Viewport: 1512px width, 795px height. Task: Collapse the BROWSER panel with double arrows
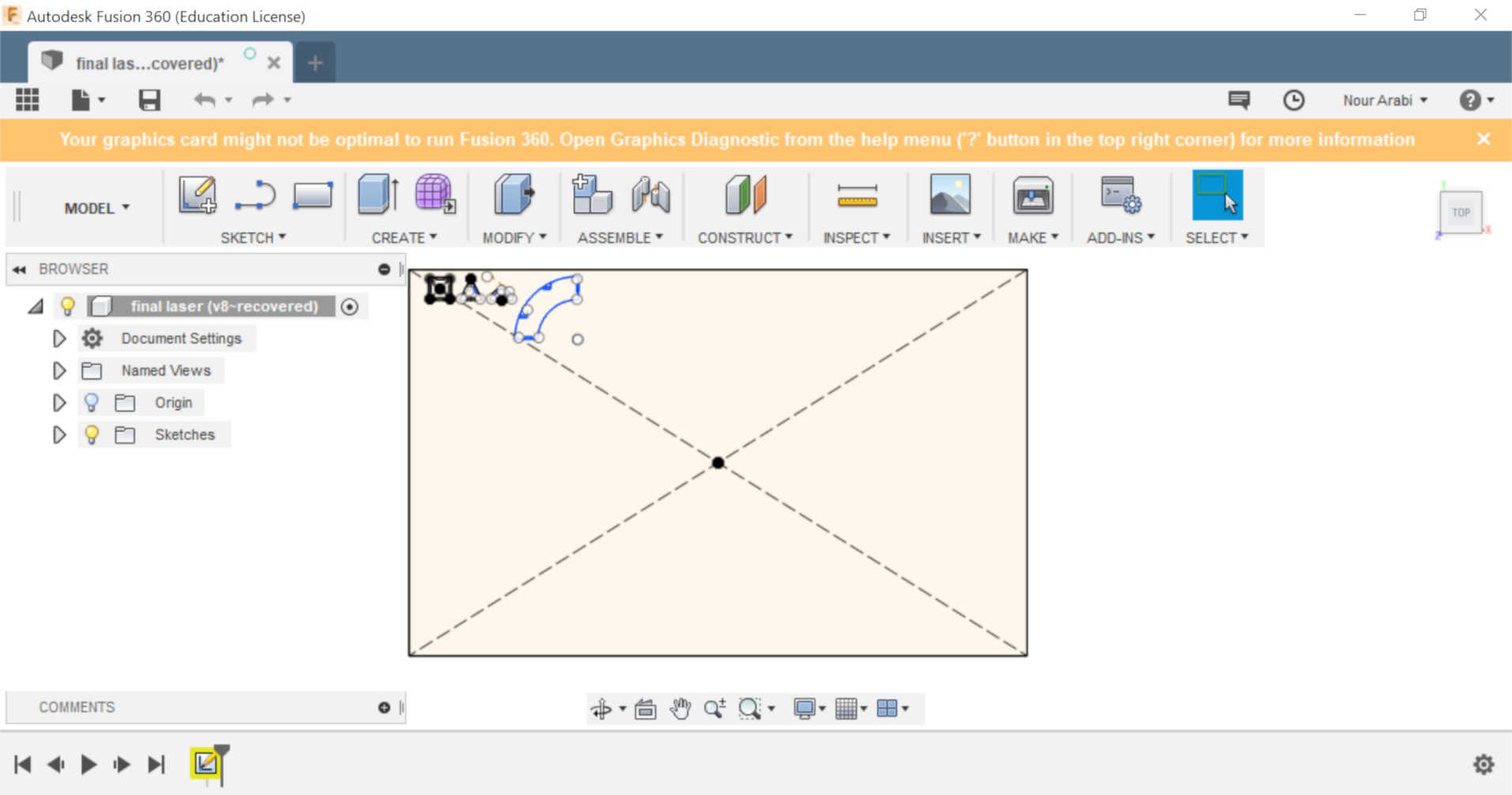point(19,269)
